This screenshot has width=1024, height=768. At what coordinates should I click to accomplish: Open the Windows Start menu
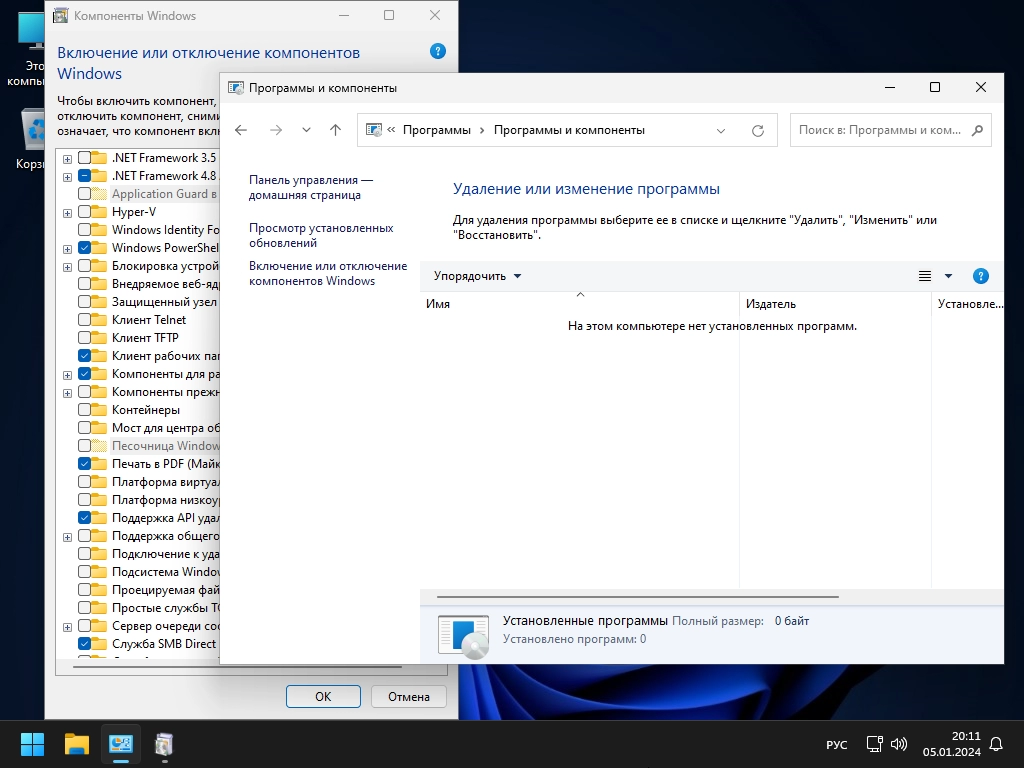pos(32,744)
